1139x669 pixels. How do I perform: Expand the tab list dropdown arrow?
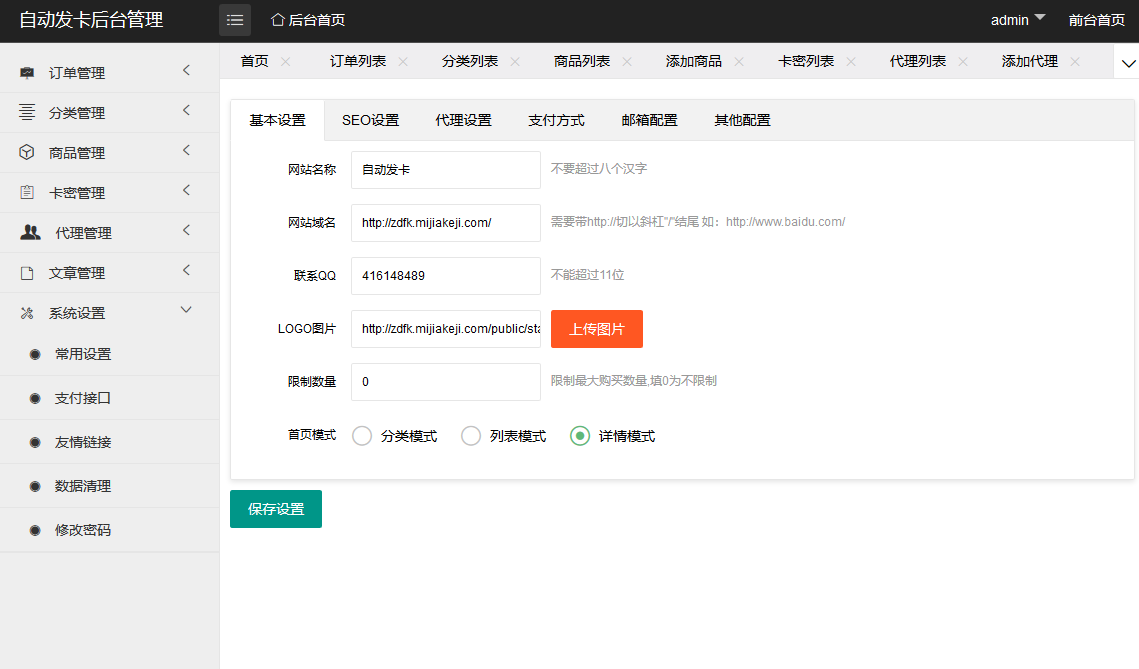click(x=1128, y=63)
